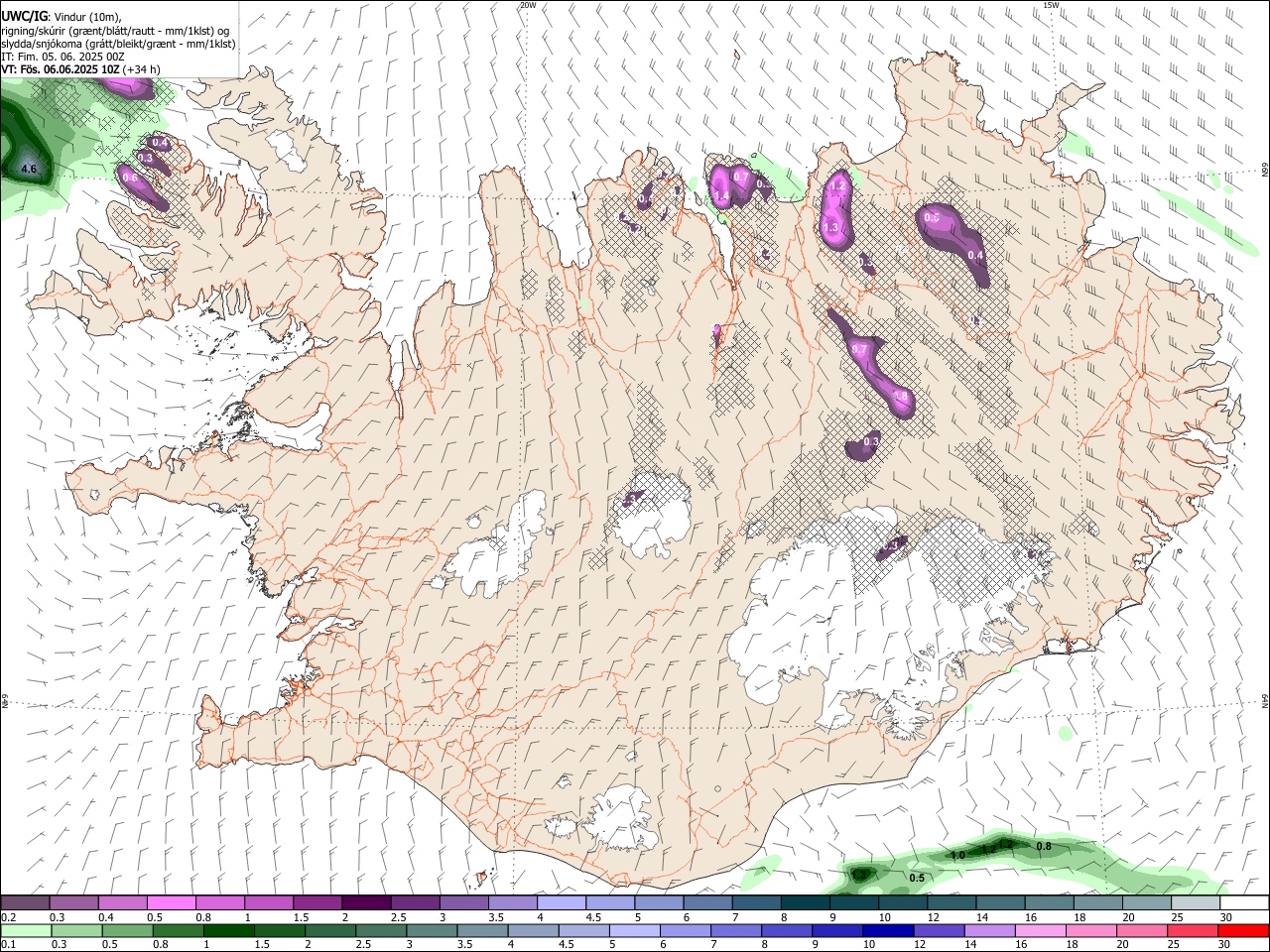Click the 'slydda/snjókoma' legend description line

(x=118, y=44)
